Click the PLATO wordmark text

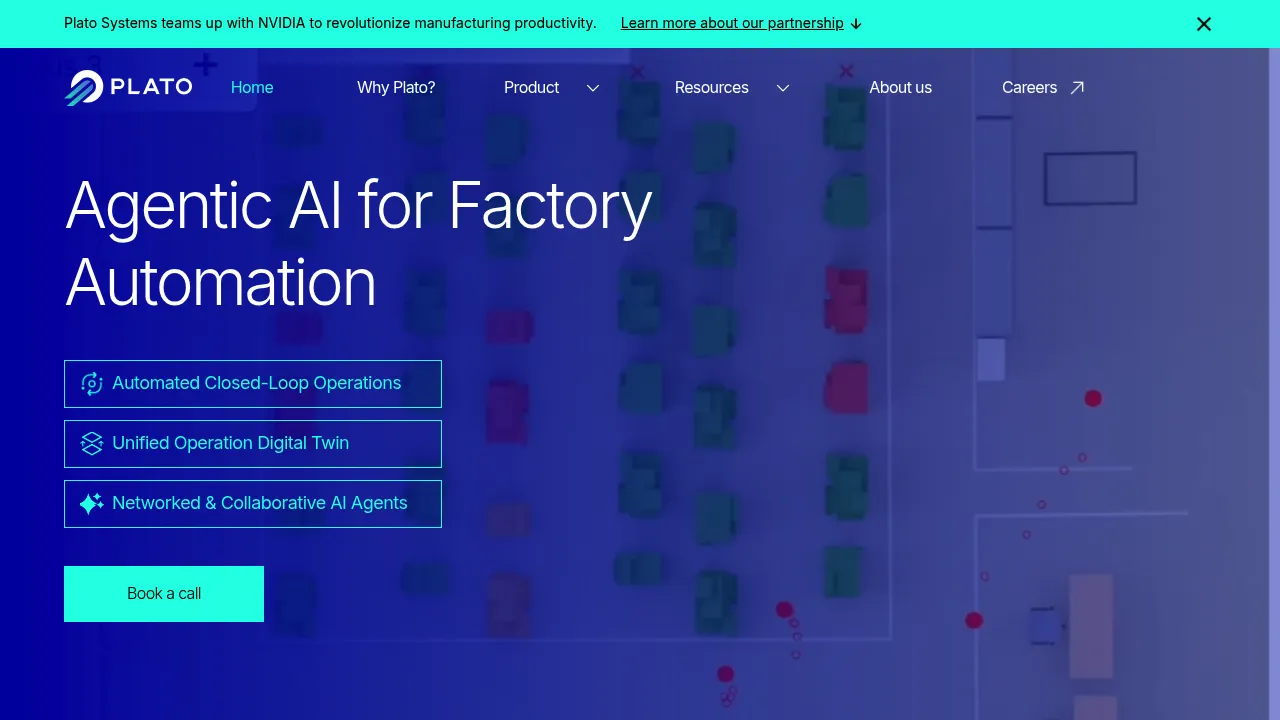(x=151, y=87)
